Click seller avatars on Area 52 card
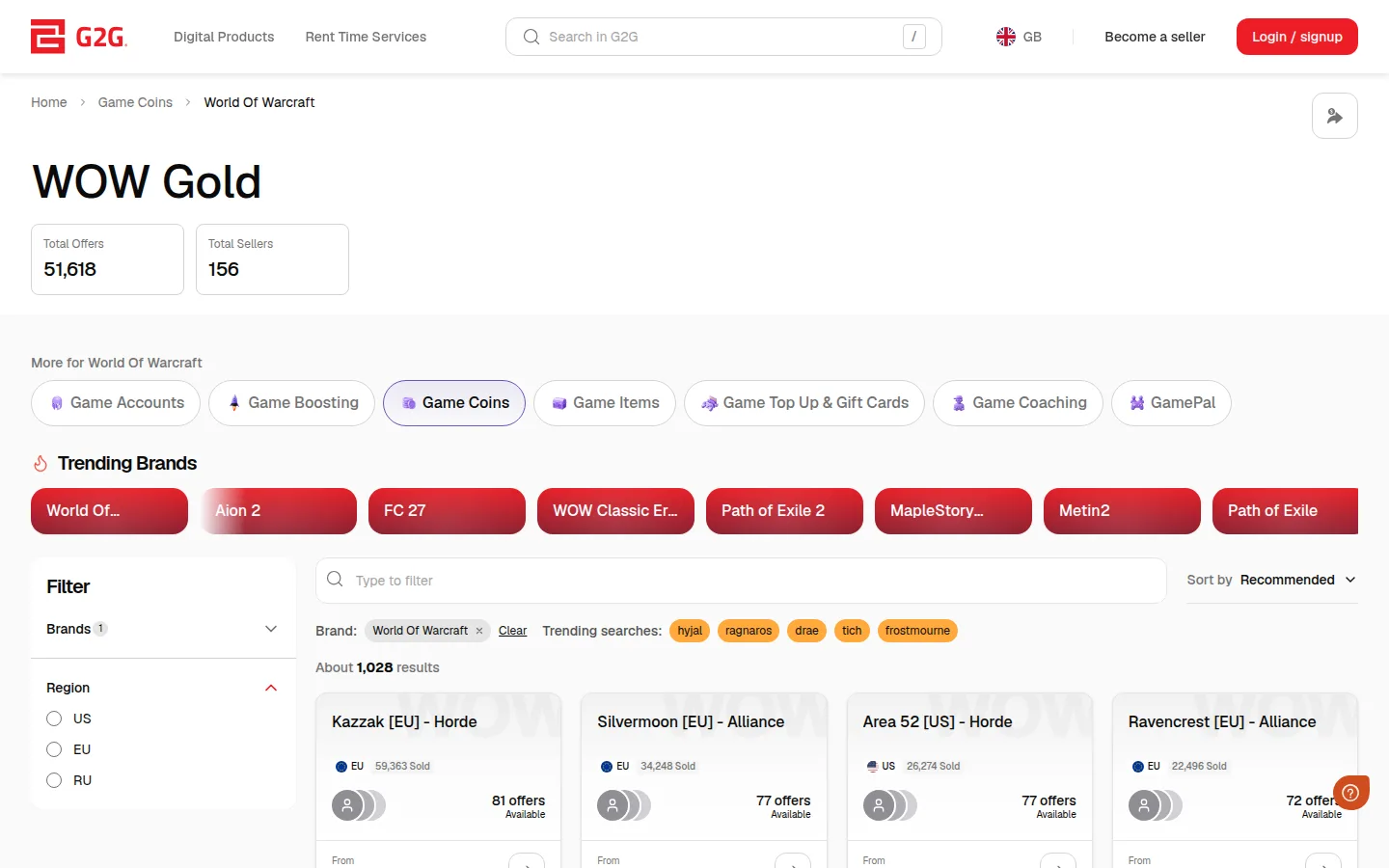Viewport: 1389px width, 868px height. (889, 805)
